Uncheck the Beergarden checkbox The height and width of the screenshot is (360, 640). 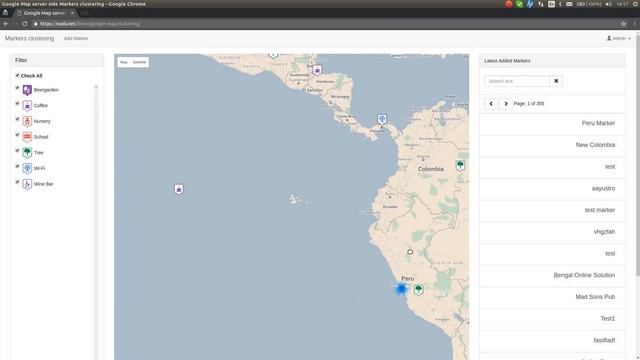point(17,88)
